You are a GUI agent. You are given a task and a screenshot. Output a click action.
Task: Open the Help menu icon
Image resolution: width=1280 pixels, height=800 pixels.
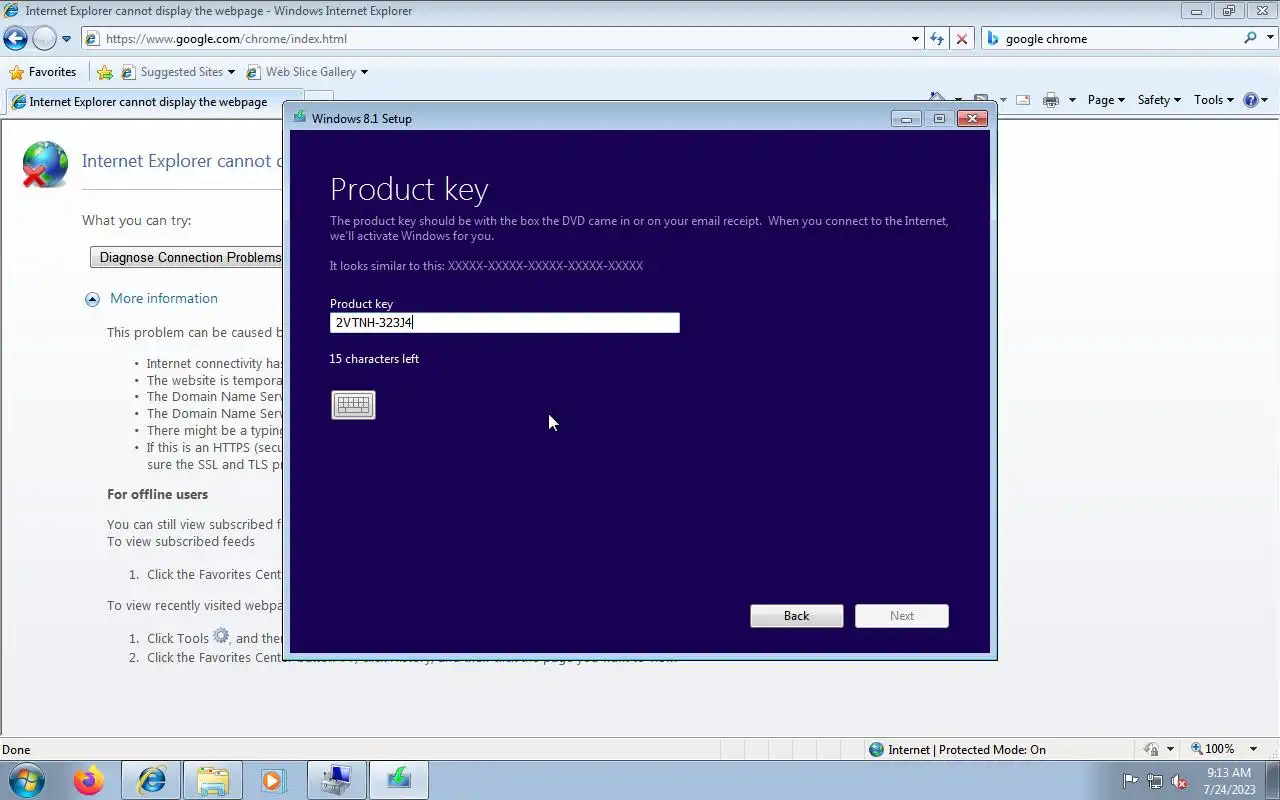1255,100
